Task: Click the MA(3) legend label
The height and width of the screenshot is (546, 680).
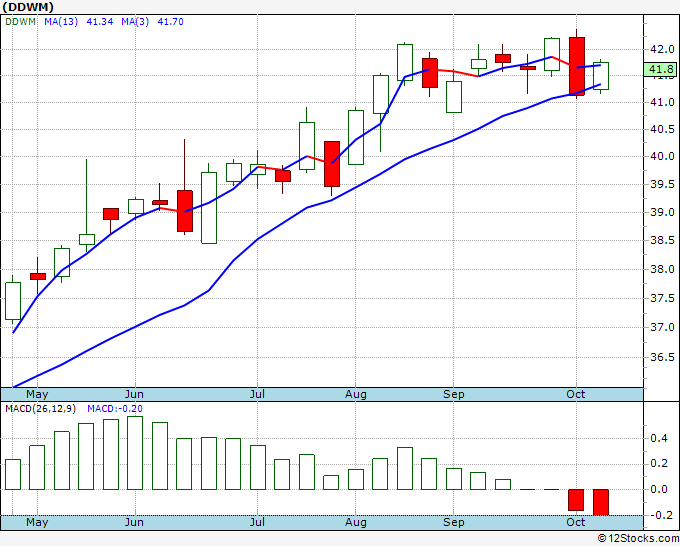Action: 135,22
